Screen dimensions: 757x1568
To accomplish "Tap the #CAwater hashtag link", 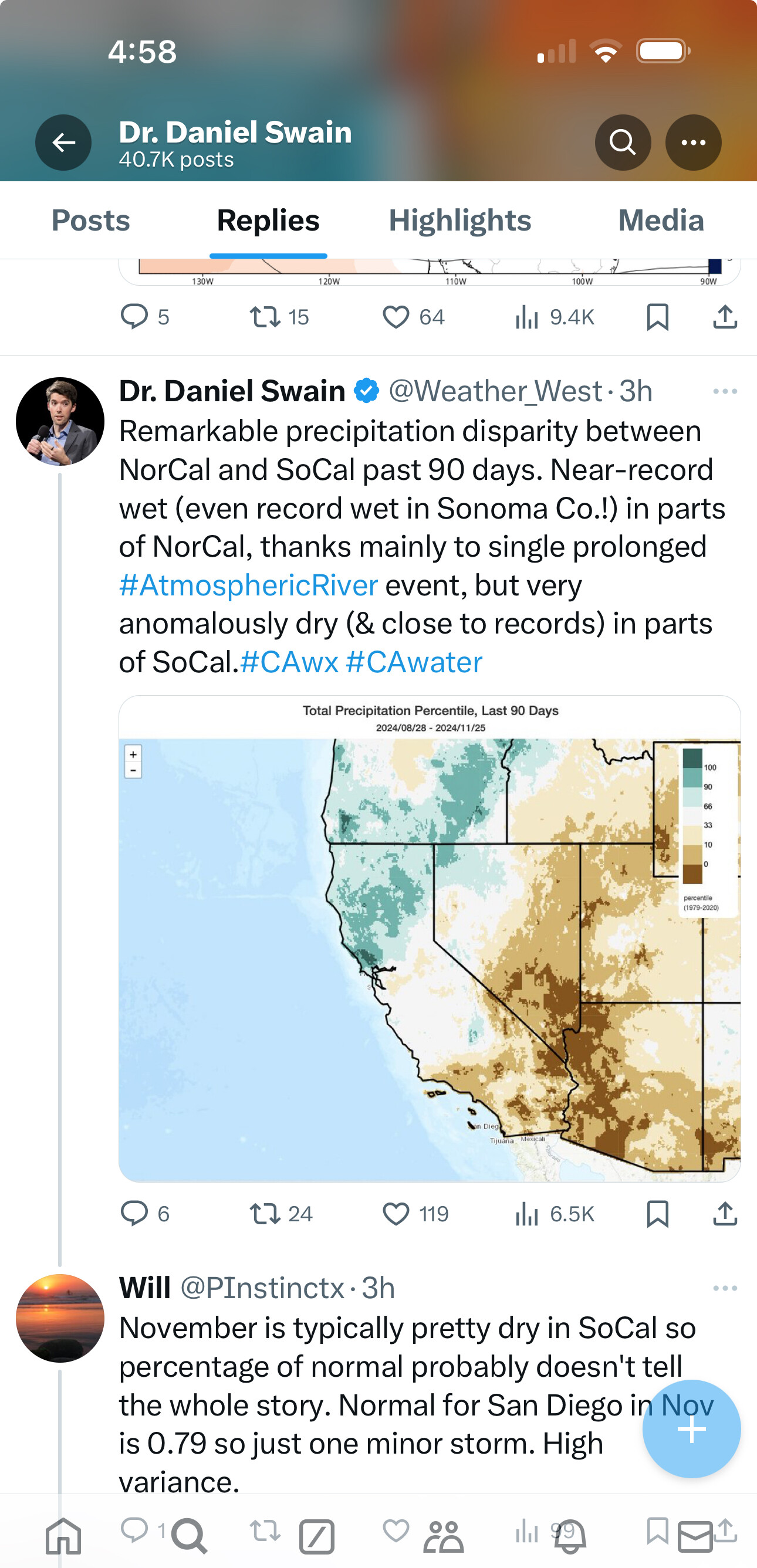I will coord(414,662).
